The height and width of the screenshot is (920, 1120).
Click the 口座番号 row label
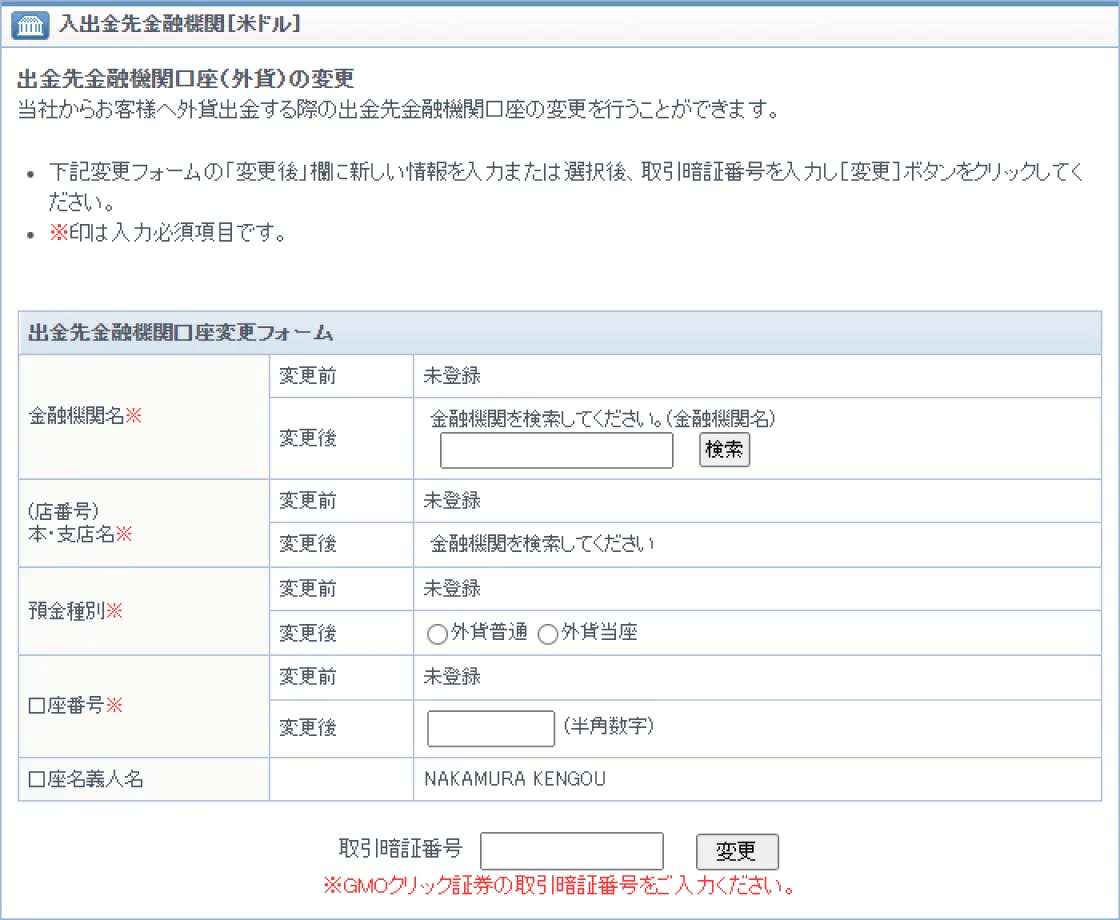tap(76, 705)
